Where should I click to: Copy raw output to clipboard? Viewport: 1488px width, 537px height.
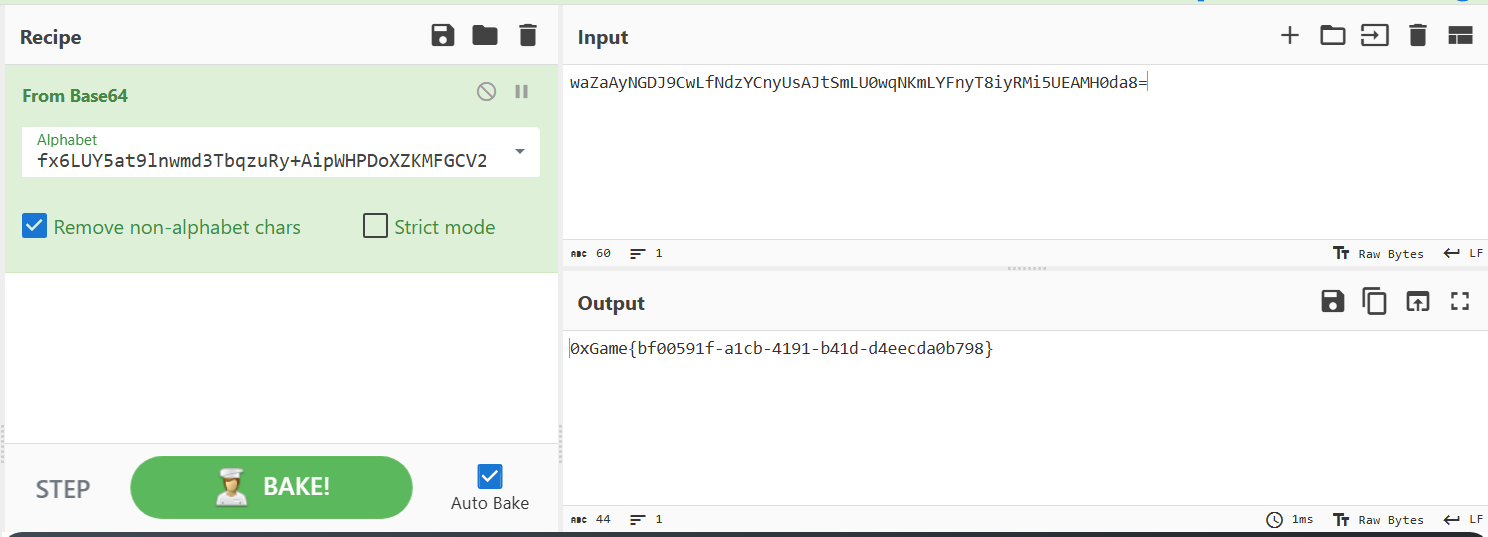point(1375,301)
